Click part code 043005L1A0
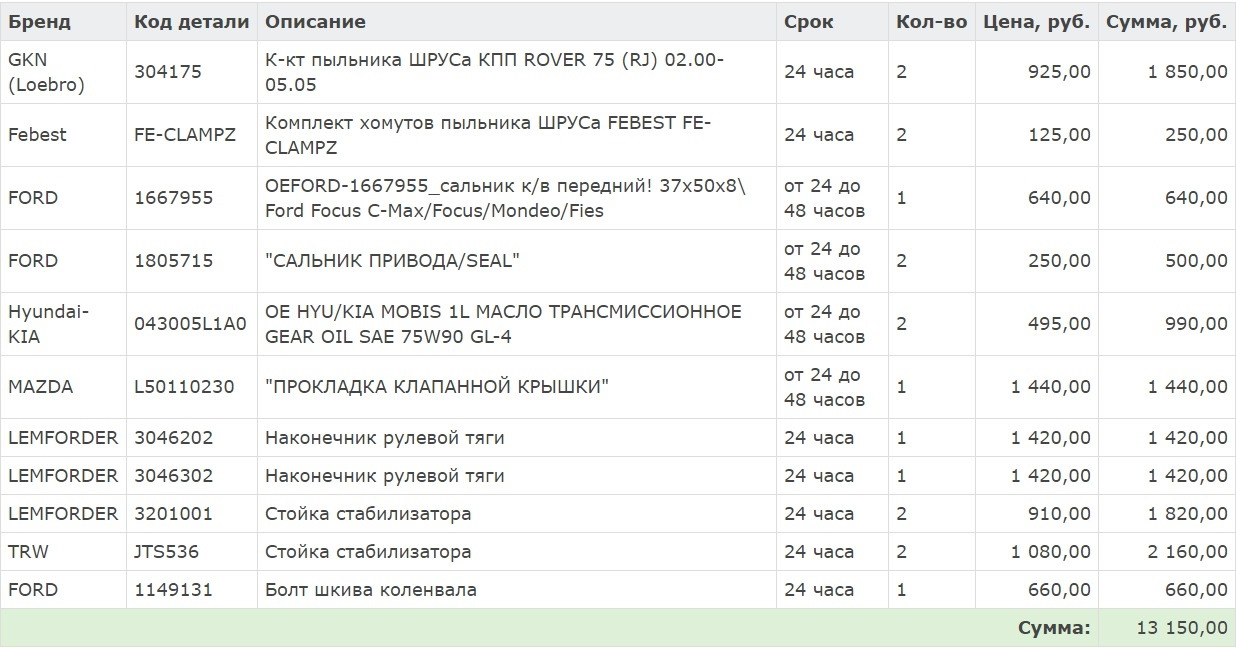 pos(190,324)
